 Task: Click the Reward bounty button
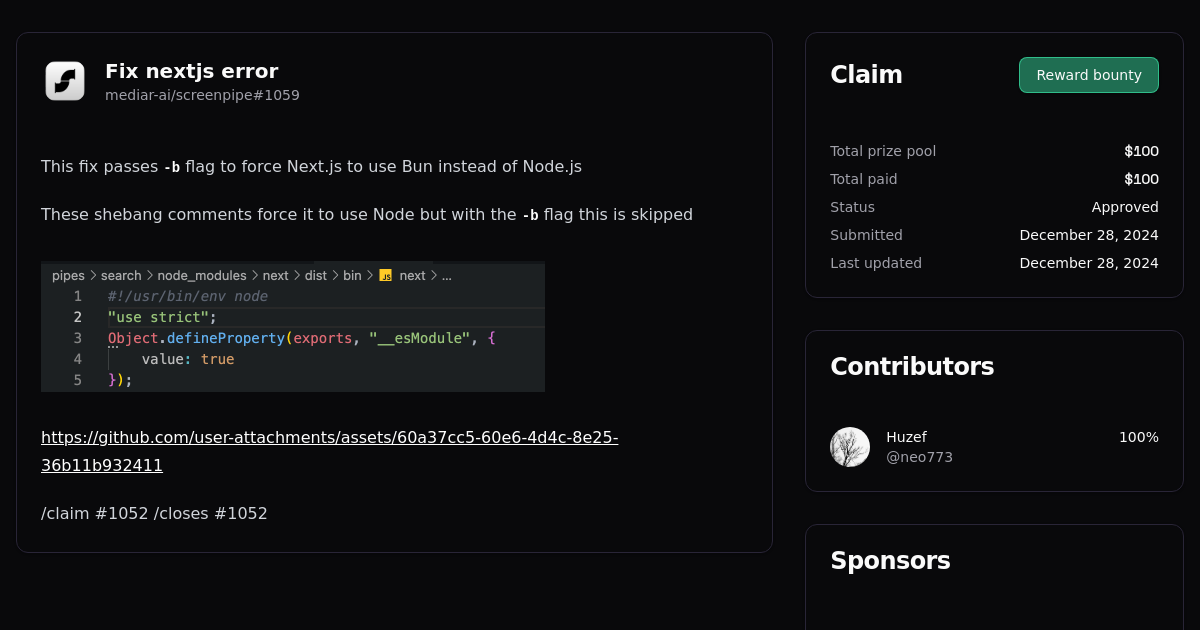click(1088, 74)
